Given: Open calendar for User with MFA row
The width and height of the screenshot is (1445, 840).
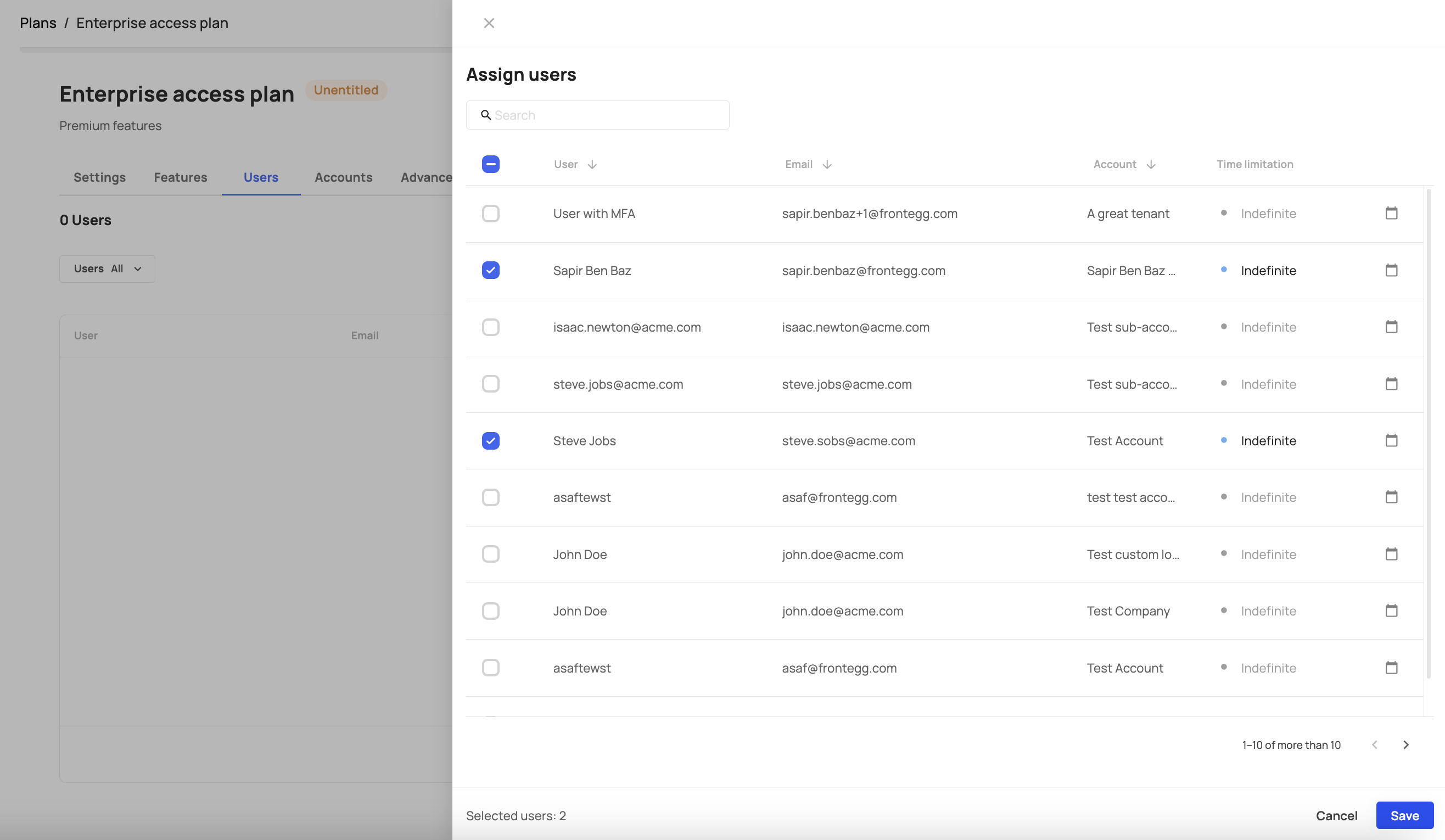Looking at the screenshot, I should pyautogui.click(x=1391, y=214).
